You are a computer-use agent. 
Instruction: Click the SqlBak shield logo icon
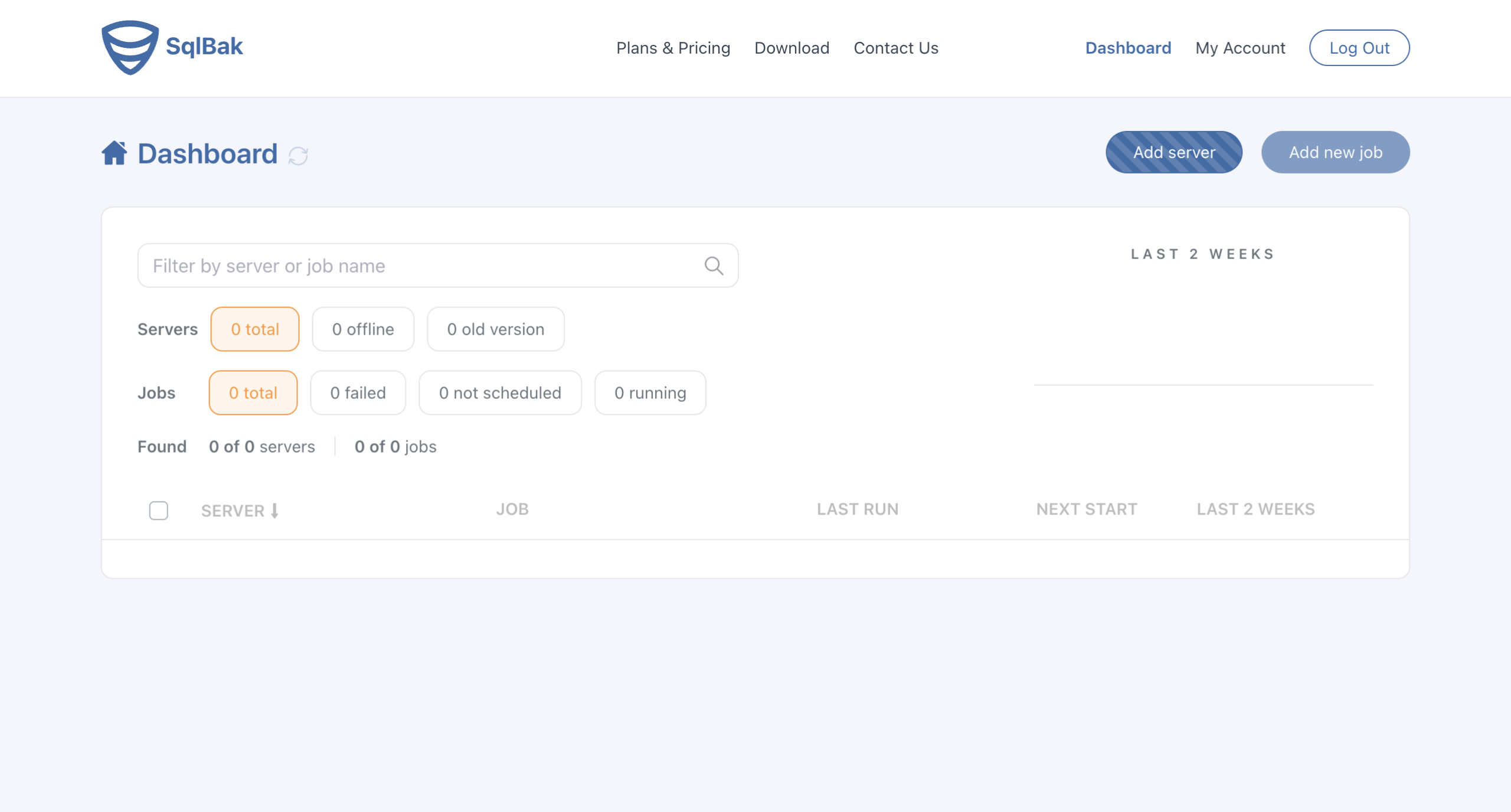130,45
